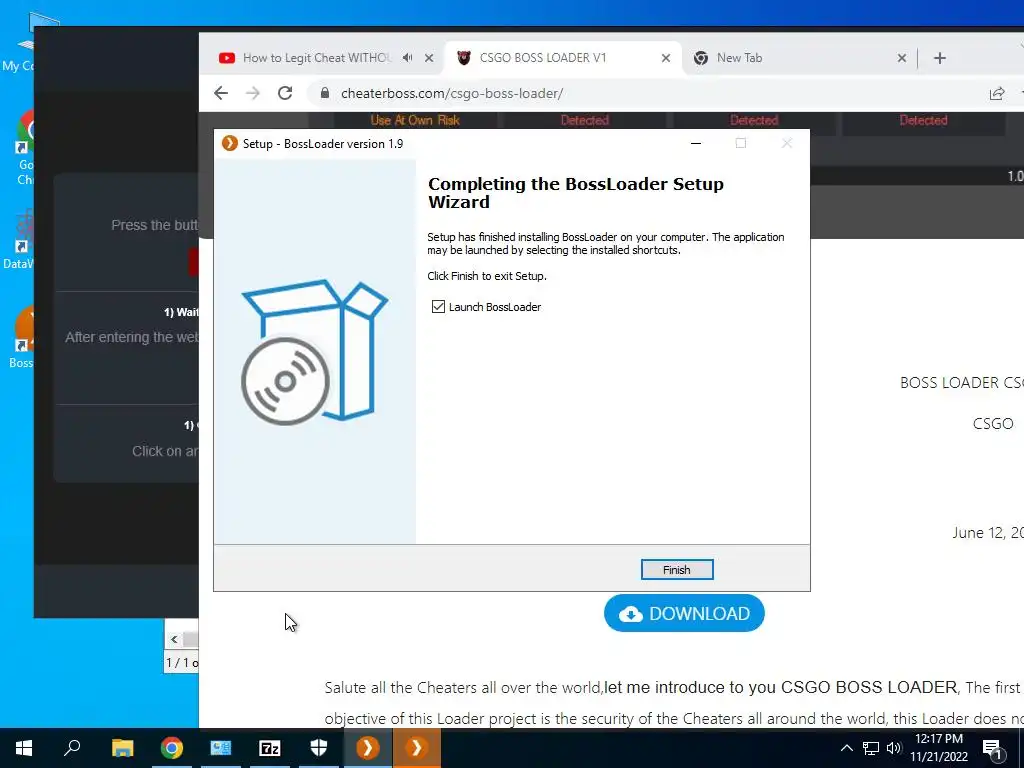This screenshot has width=1024, height=768.
Task: Click the network tray icon
Action: tap(871, 748)
